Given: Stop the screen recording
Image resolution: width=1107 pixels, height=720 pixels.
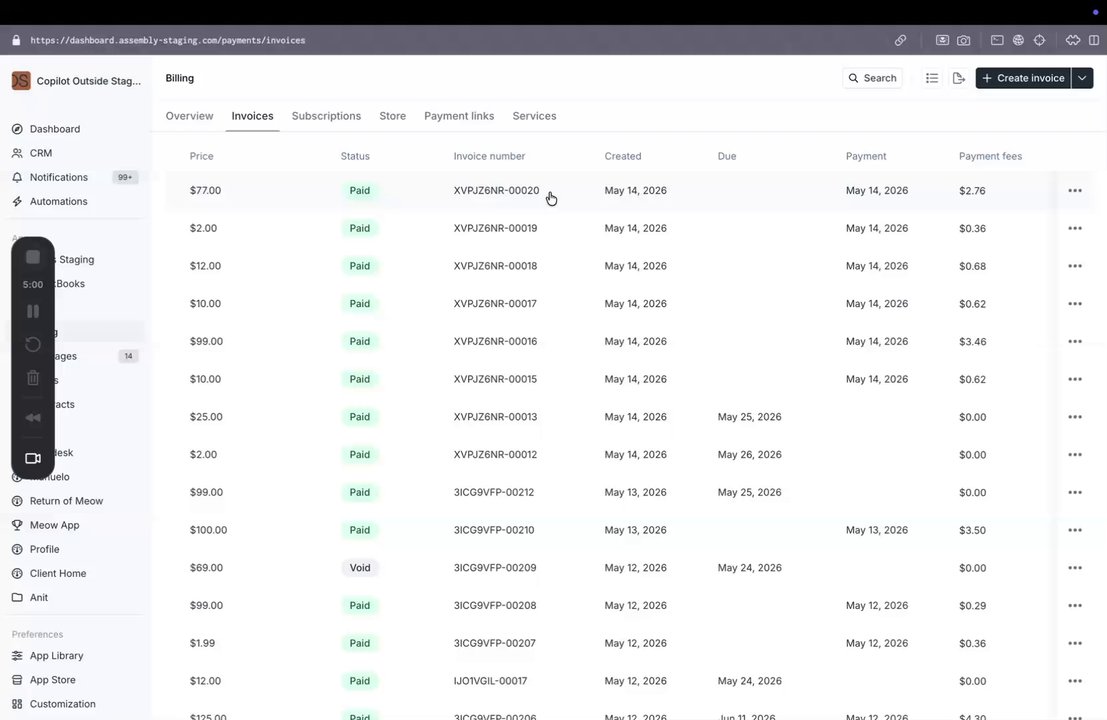Looking at the screenshot, I should [32, 257].
